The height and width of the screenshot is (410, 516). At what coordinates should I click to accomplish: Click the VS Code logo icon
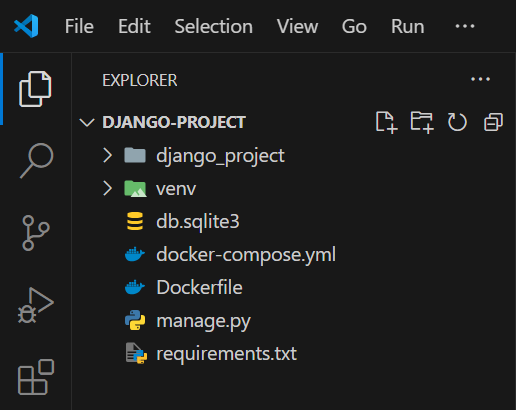click(x=26, y=26)
